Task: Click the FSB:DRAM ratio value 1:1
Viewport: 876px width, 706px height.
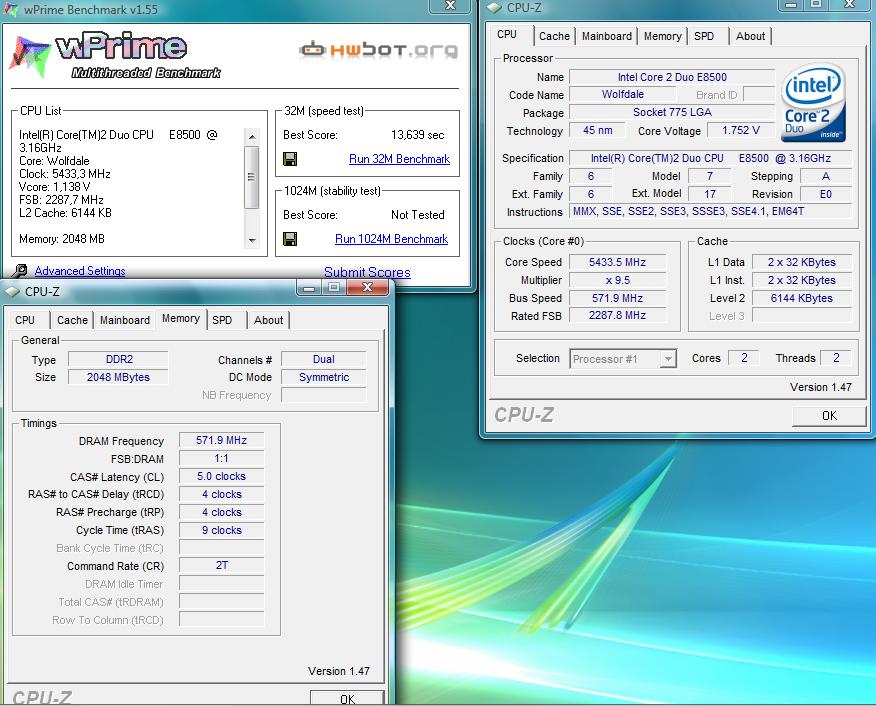Action: [x=221, y=459]
